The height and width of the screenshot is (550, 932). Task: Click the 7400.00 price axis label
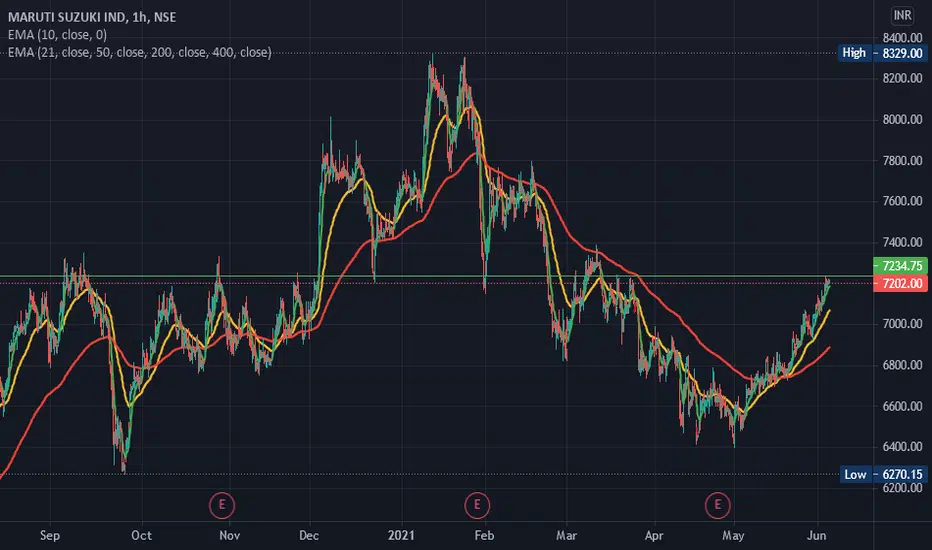point(902,242)
